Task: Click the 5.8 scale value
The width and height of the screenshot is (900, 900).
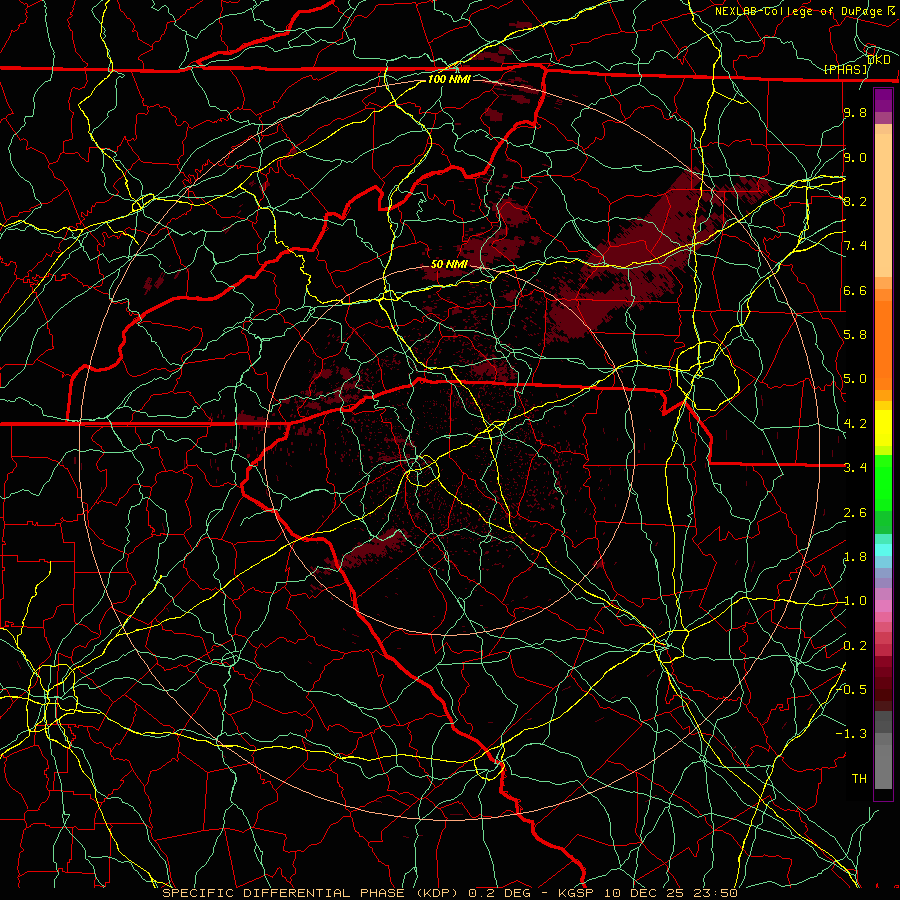Action: pos(855,335)
